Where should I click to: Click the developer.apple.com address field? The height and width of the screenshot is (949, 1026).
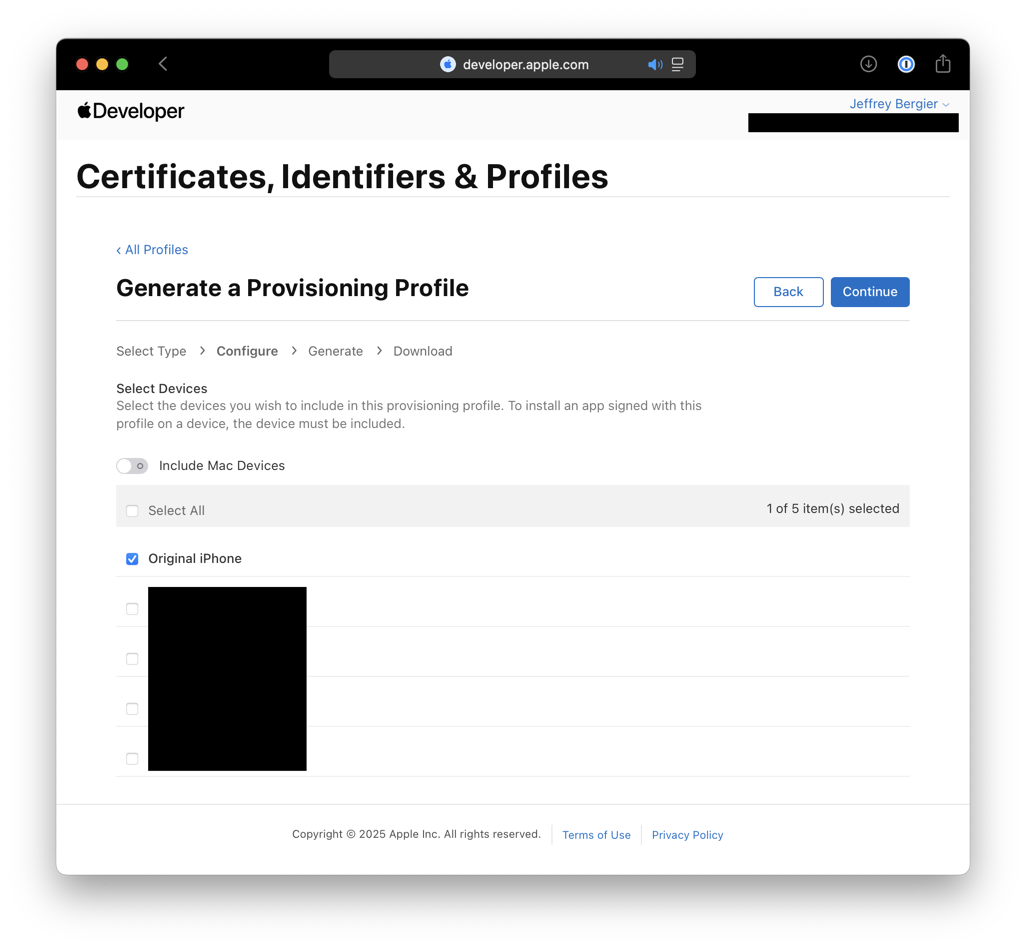(x=526, y=65)
